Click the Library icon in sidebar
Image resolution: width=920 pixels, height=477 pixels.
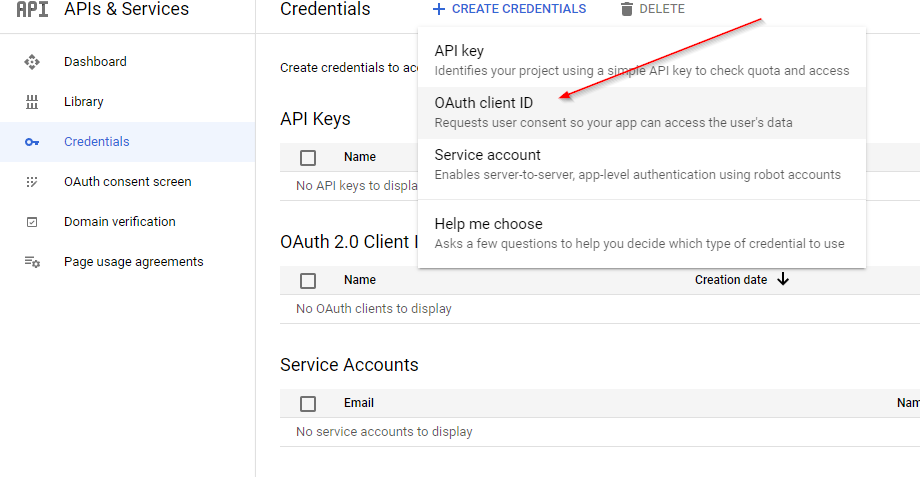click(x=32, y=102)
